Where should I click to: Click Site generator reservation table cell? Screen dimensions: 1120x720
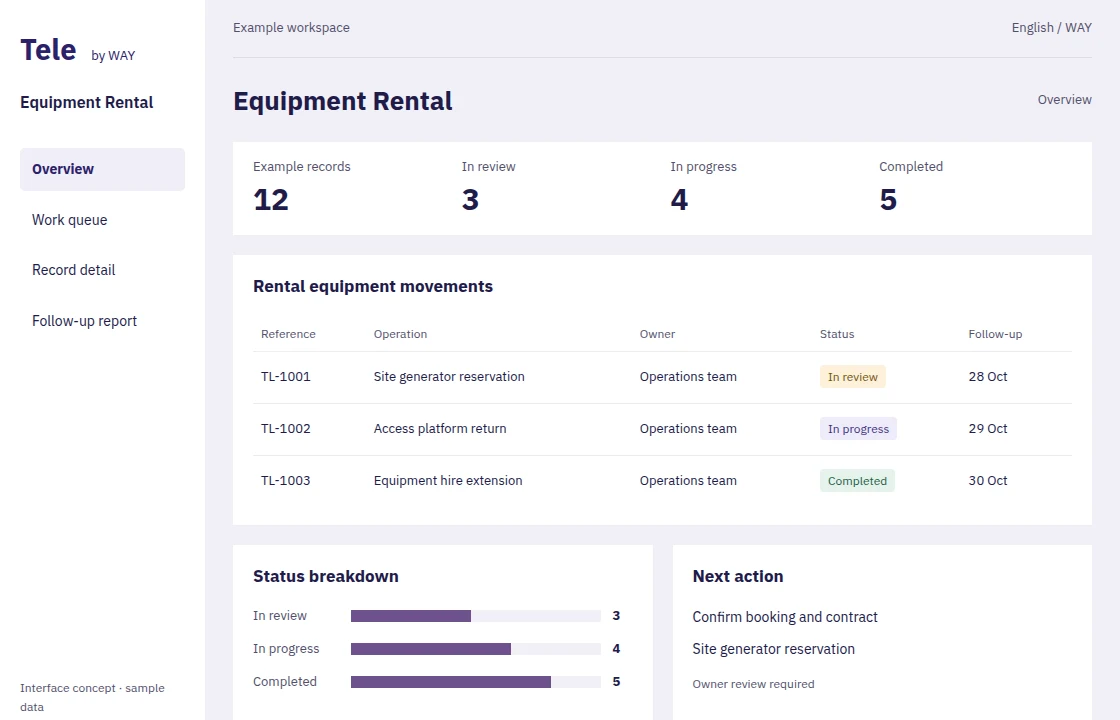[449, 377]
